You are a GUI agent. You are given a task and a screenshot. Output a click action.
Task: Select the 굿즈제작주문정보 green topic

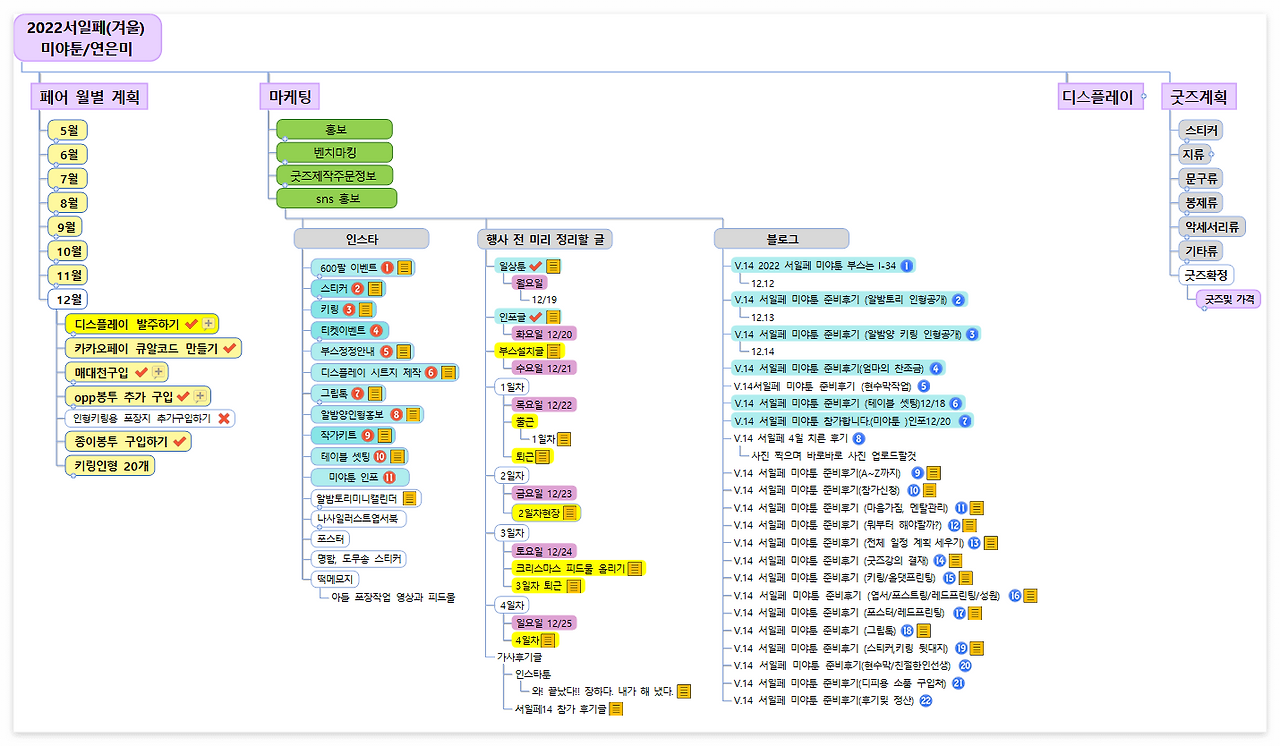point(335,175)
